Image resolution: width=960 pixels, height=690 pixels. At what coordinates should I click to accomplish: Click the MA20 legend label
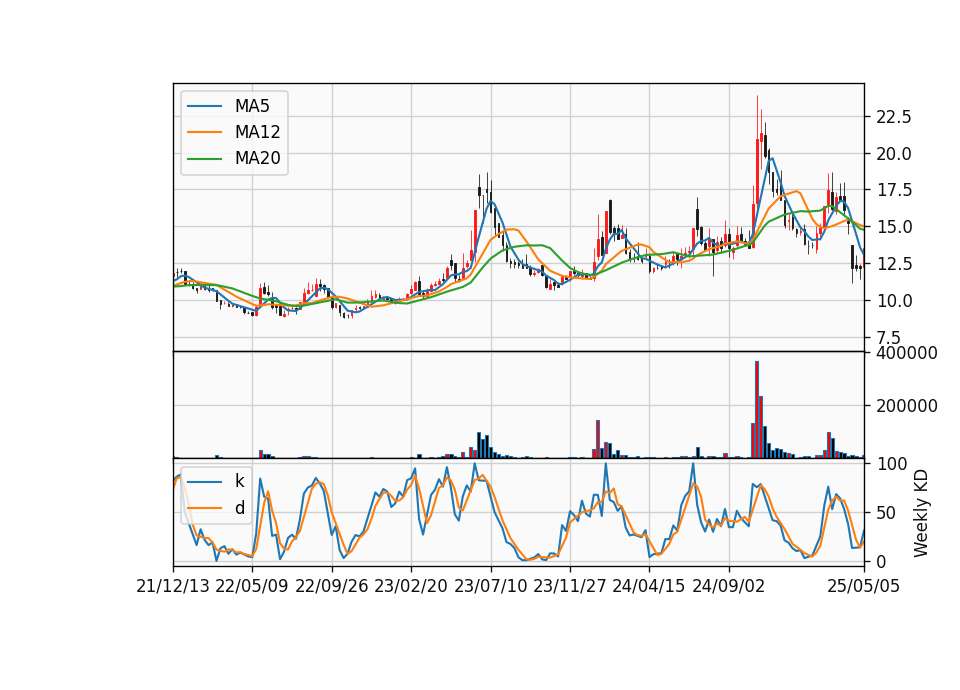click(x=257, y=159)
